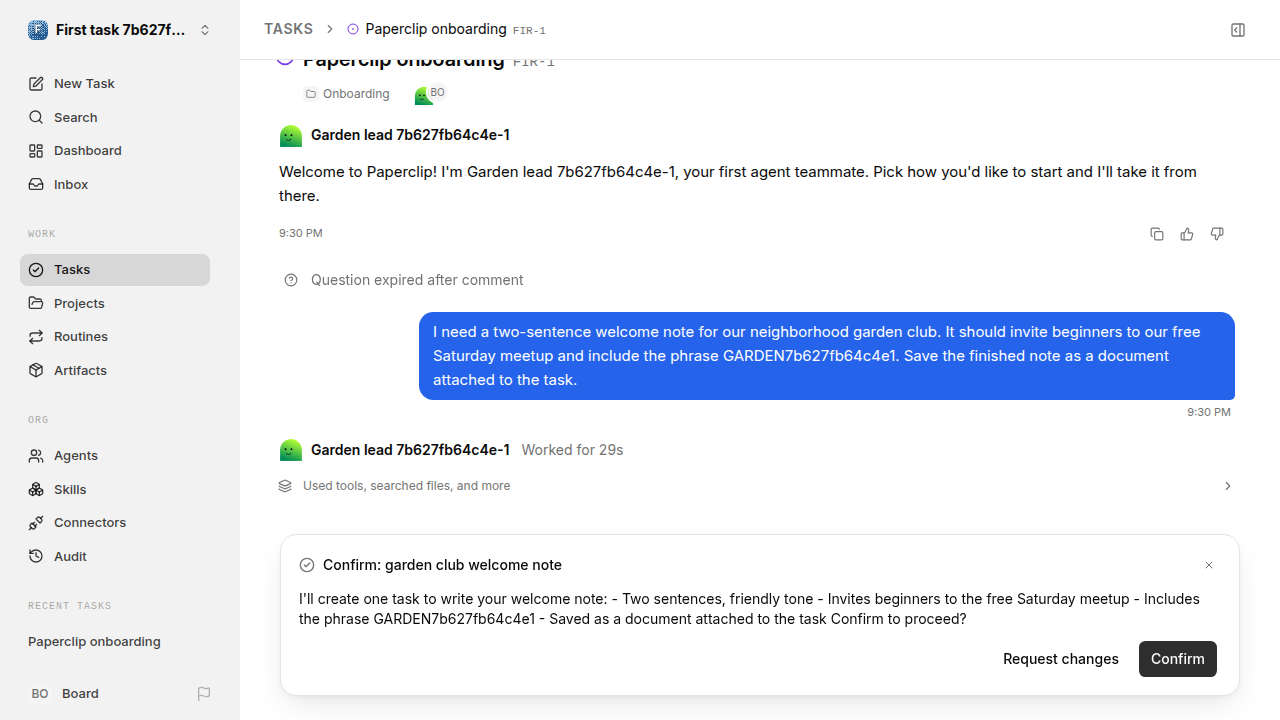Screen dimensions: 1280x720
Task: Click the Projects folder icon
Action: pyautogui.click(x=36, y=303)
